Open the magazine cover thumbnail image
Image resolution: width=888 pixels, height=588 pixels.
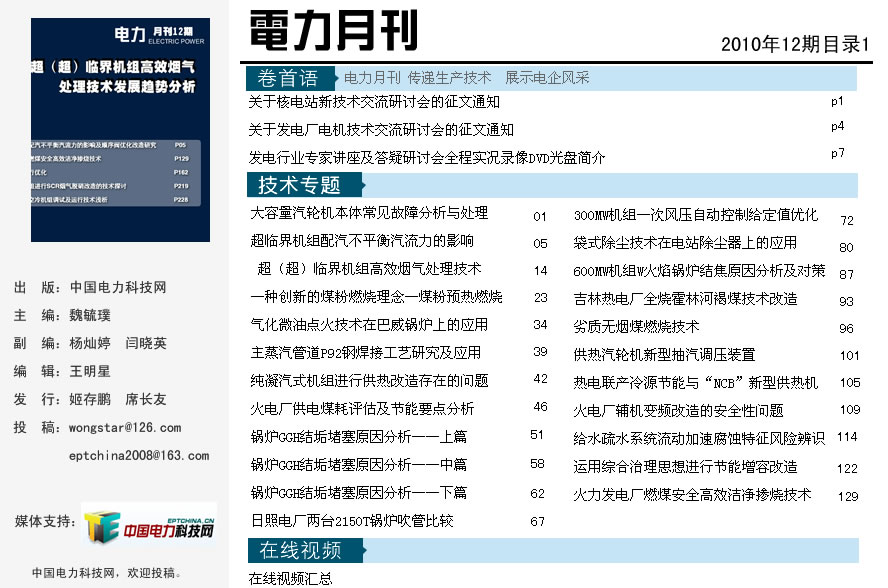(120, 130)
